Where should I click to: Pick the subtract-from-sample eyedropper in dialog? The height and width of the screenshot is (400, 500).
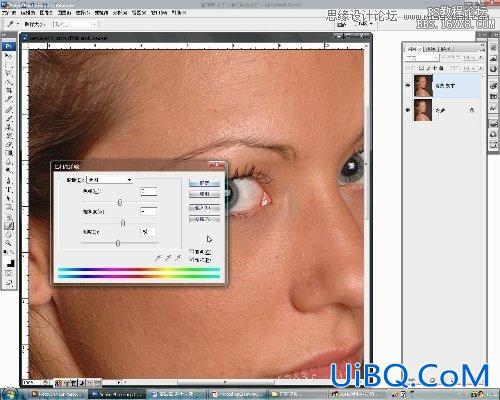178,258
